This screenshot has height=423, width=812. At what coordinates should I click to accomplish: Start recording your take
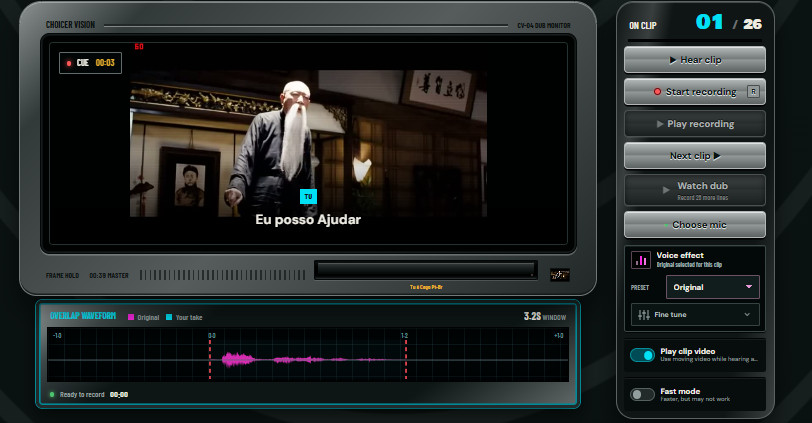tap(694, 92)
